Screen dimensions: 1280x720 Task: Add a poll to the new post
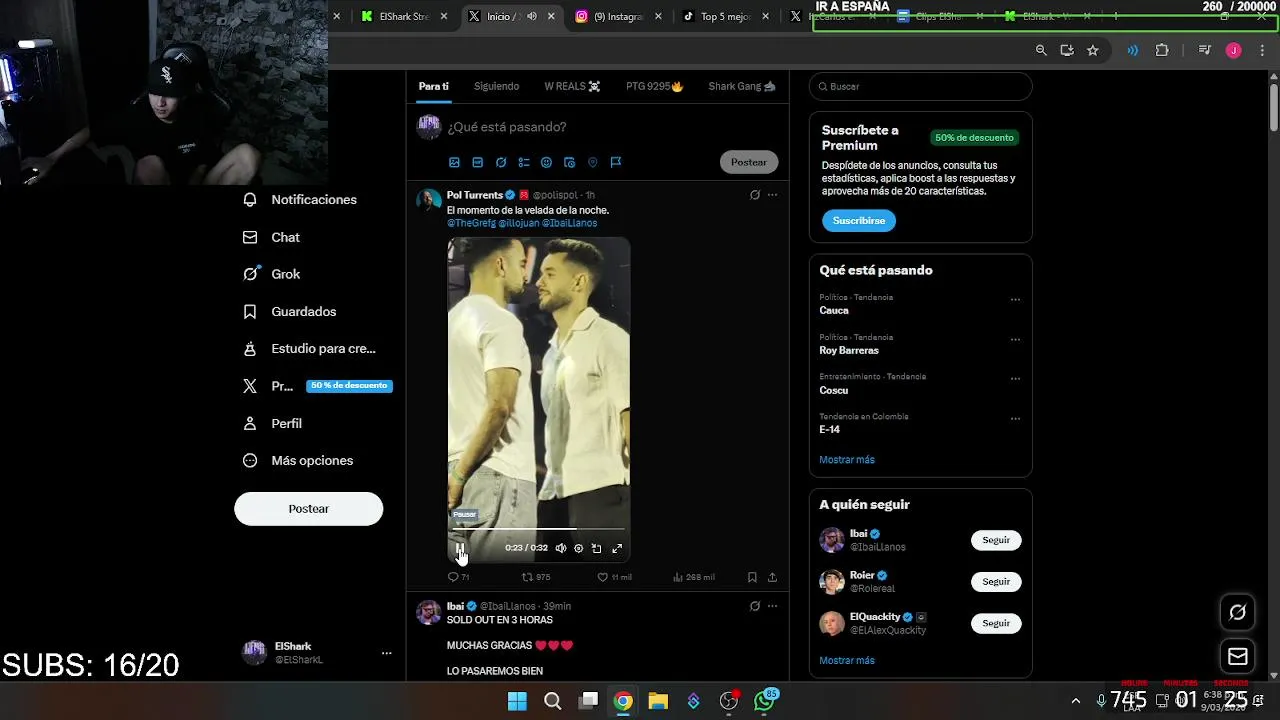523,162
